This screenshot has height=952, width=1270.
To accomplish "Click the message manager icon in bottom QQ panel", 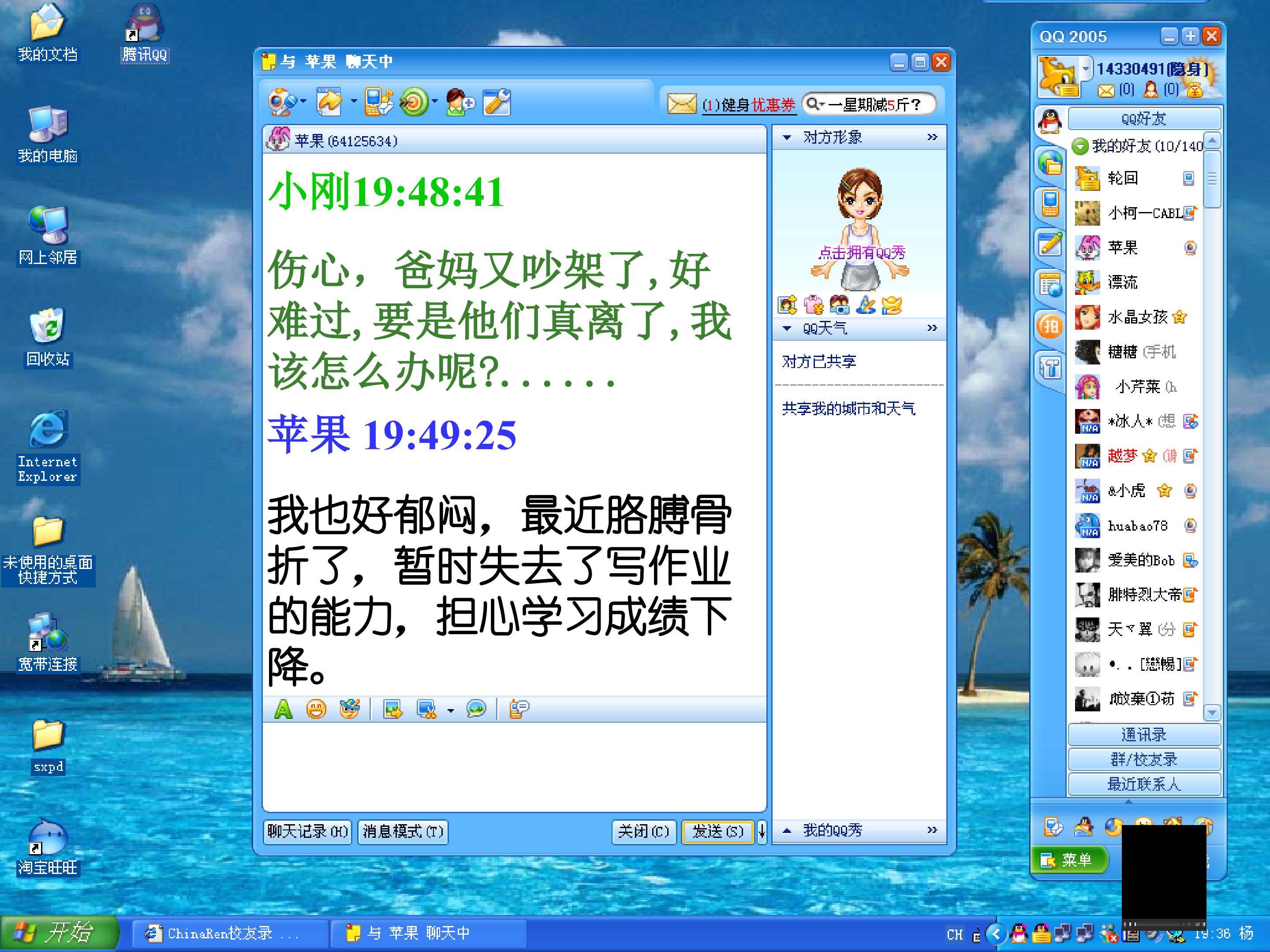I will pos(1053,827).
